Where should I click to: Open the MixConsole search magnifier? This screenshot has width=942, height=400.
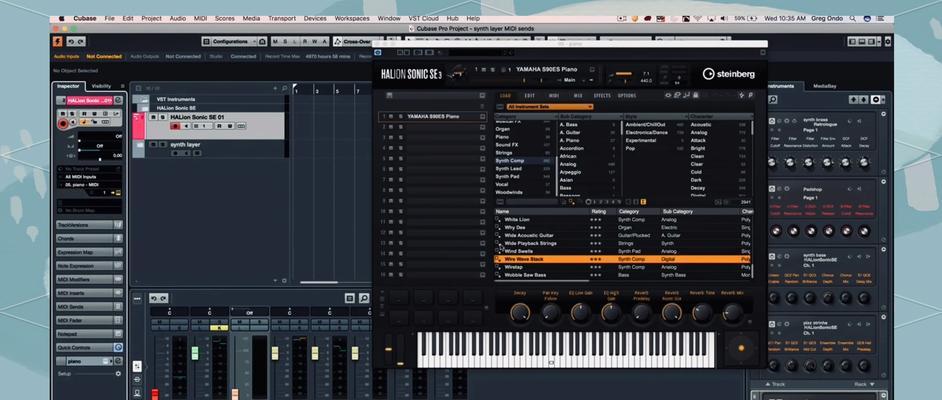tap(364, 298)
